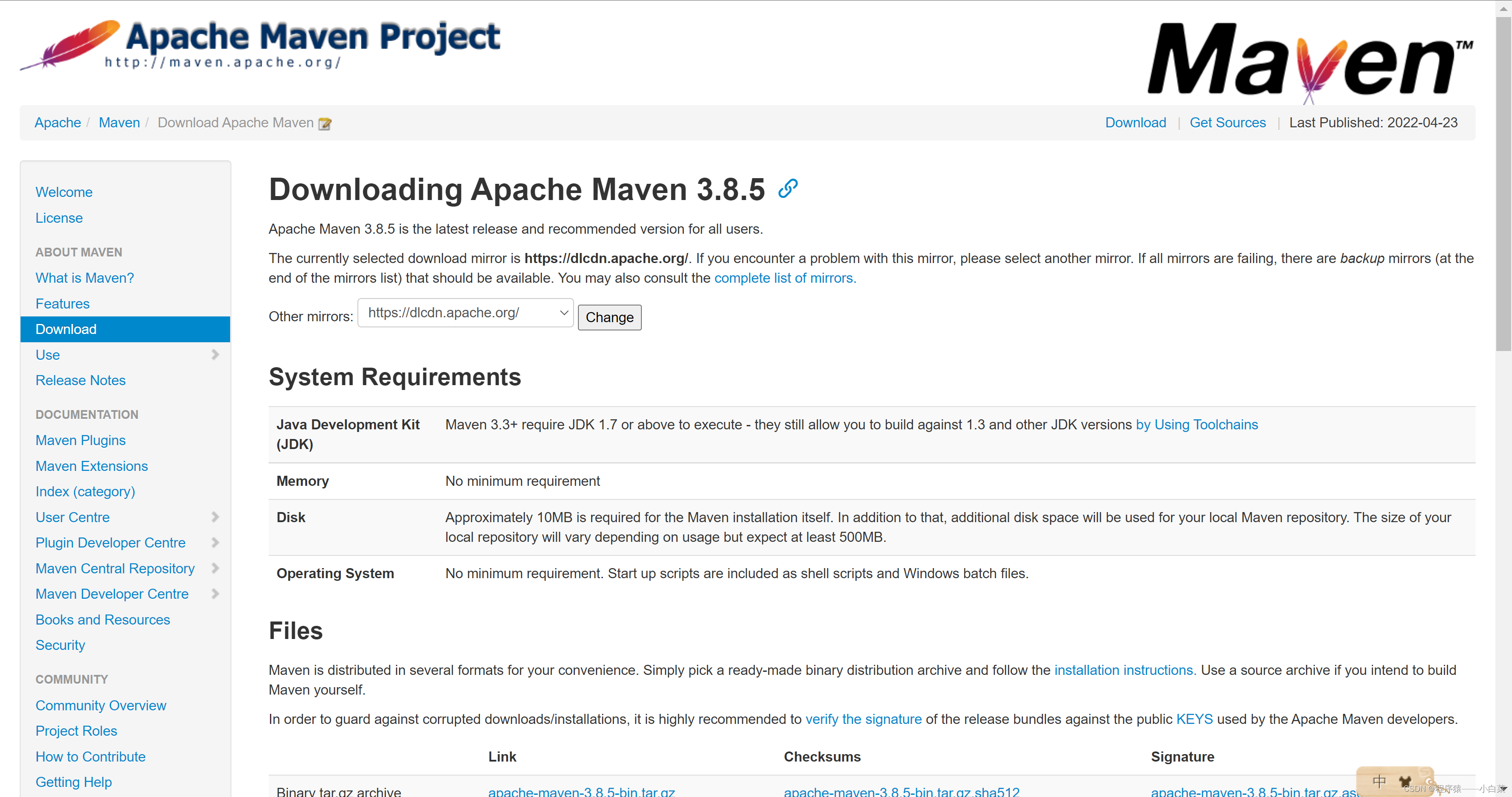This screenshot has height=797, width=1512.
Task: Click Download link in top right bar
Action: pyautogui.click(x=1135, y=123)
